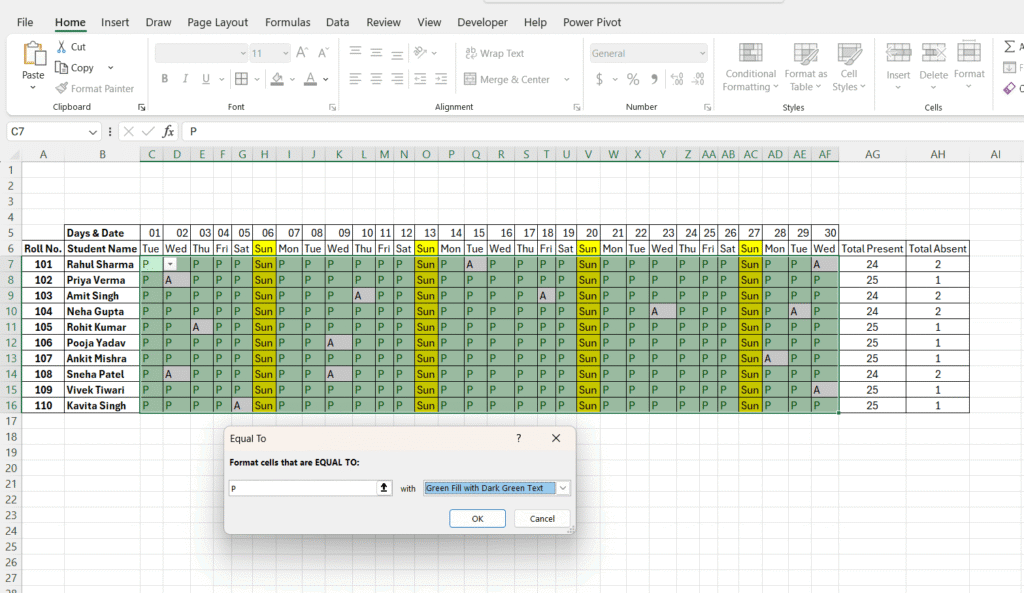
Task: Select the Rahul Sharma name cell
Action: 103,264
